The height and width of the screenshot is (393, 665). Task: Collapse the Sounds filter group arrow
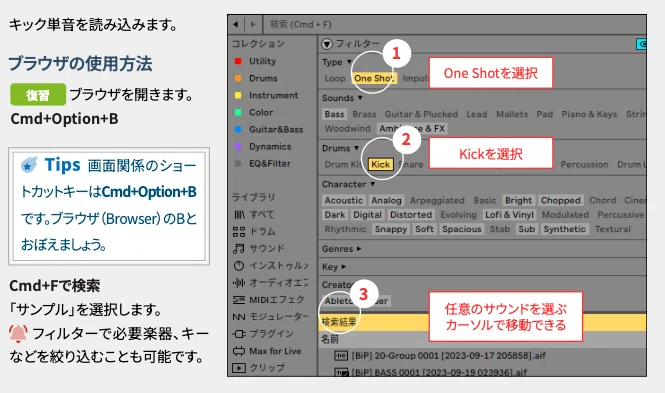(360, 98)
